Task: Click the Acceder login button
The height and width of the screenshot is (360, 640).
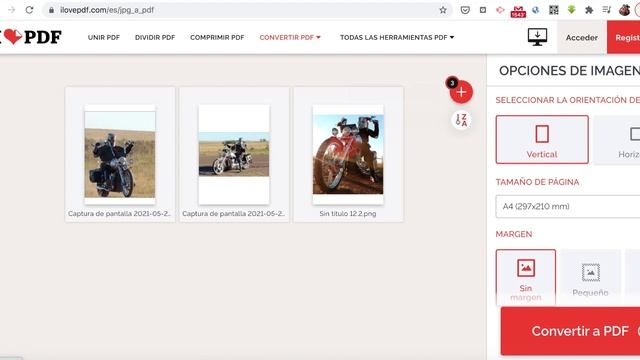Action: click(x=582, y=38)
